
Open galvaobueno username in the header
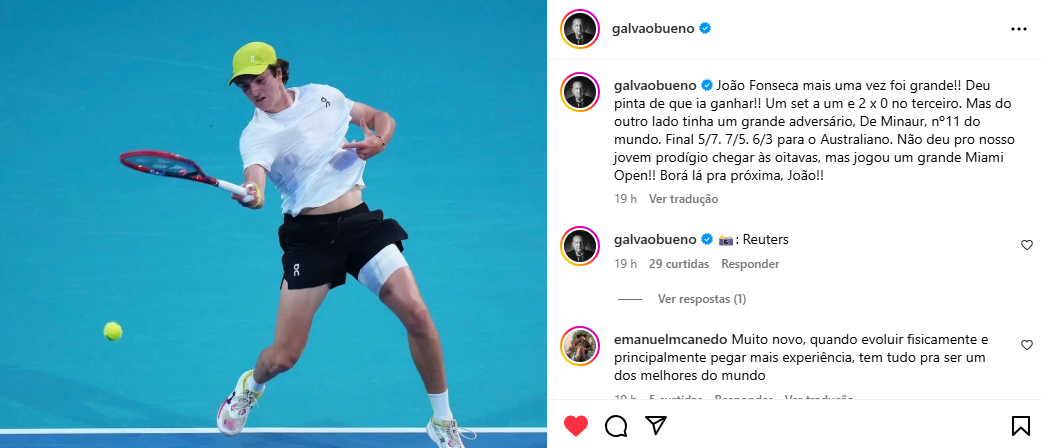coord(653,29)
